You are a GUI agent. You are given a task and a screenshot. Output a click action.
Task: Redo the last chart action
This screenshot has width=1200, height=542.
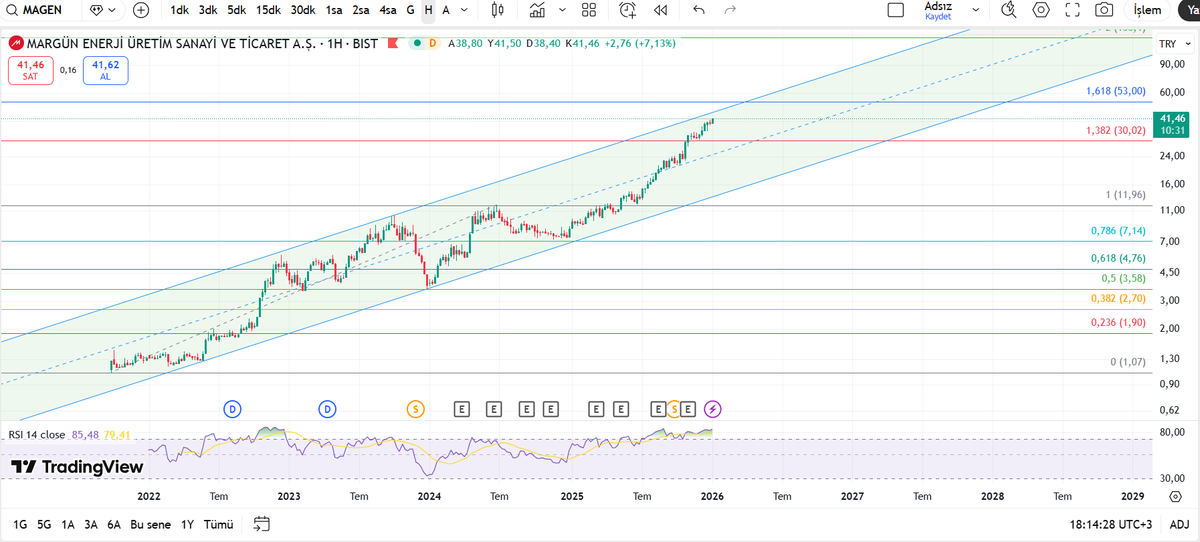click(730, 10)
